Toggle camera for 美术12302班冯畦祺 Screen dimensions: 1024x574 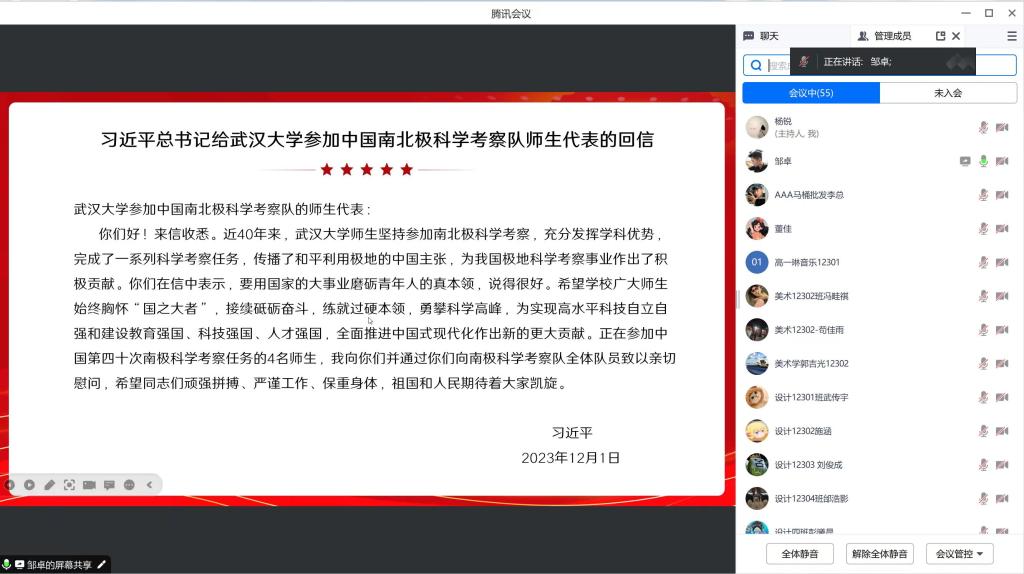pos(1002,296)
